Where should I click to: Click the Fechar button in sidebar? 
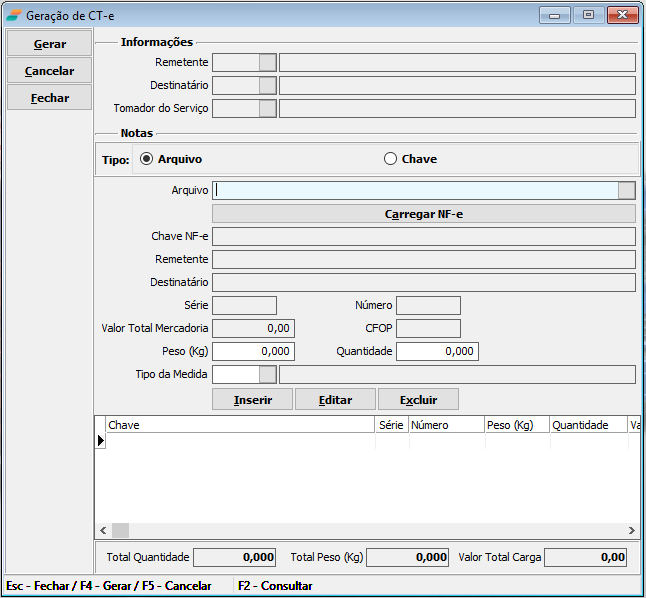click(50, 98)
